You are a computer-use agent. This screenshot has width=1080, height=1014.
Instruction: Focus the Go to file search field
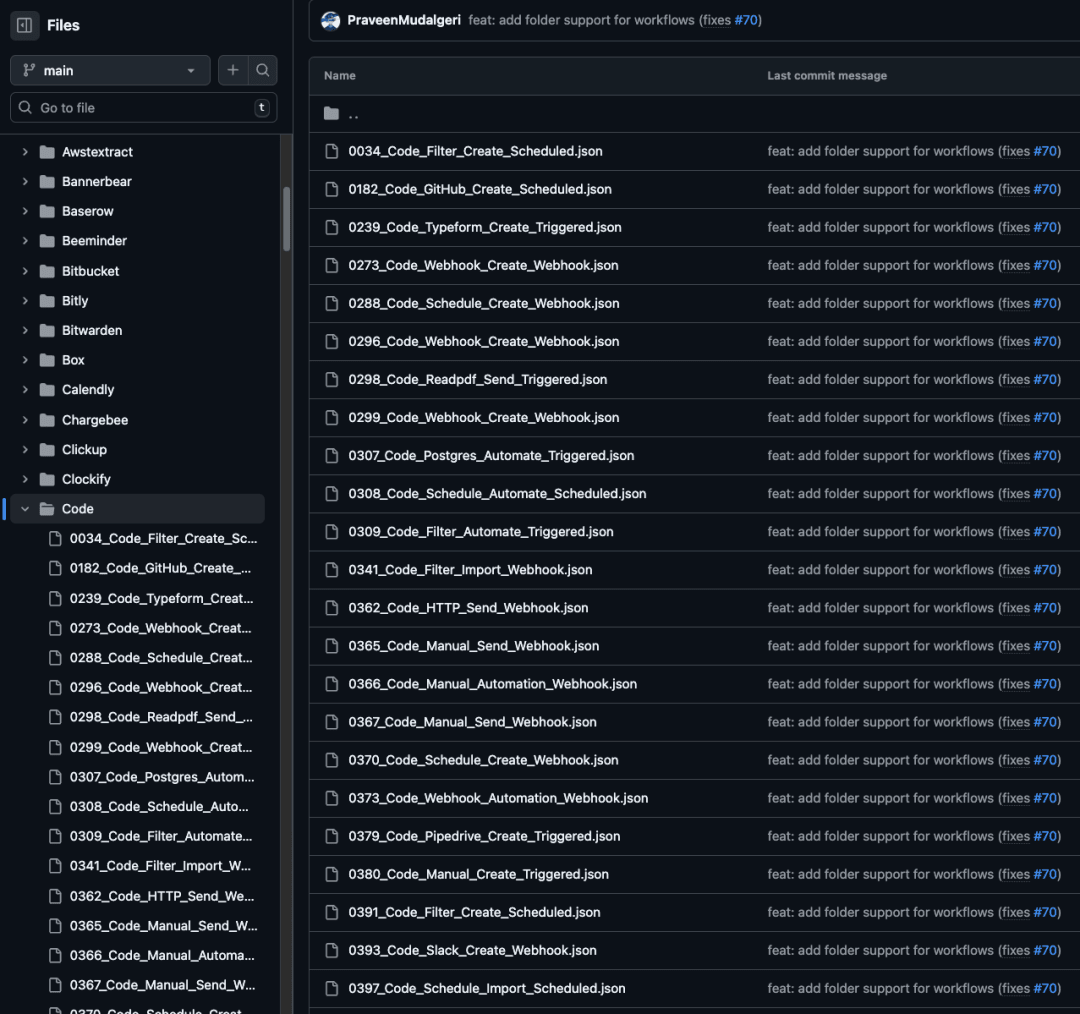click(x=143, y=107)
